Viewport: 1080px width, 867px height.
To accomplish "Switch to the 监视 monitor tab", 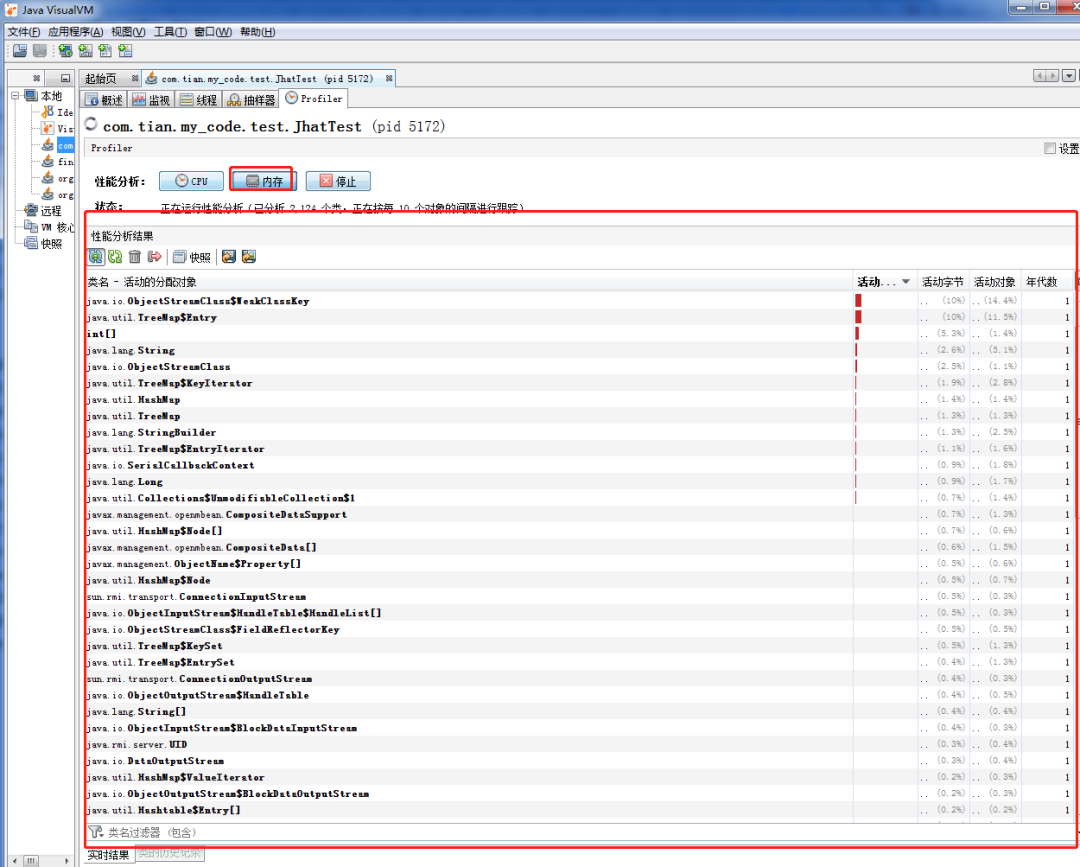I will coord(152,100).
